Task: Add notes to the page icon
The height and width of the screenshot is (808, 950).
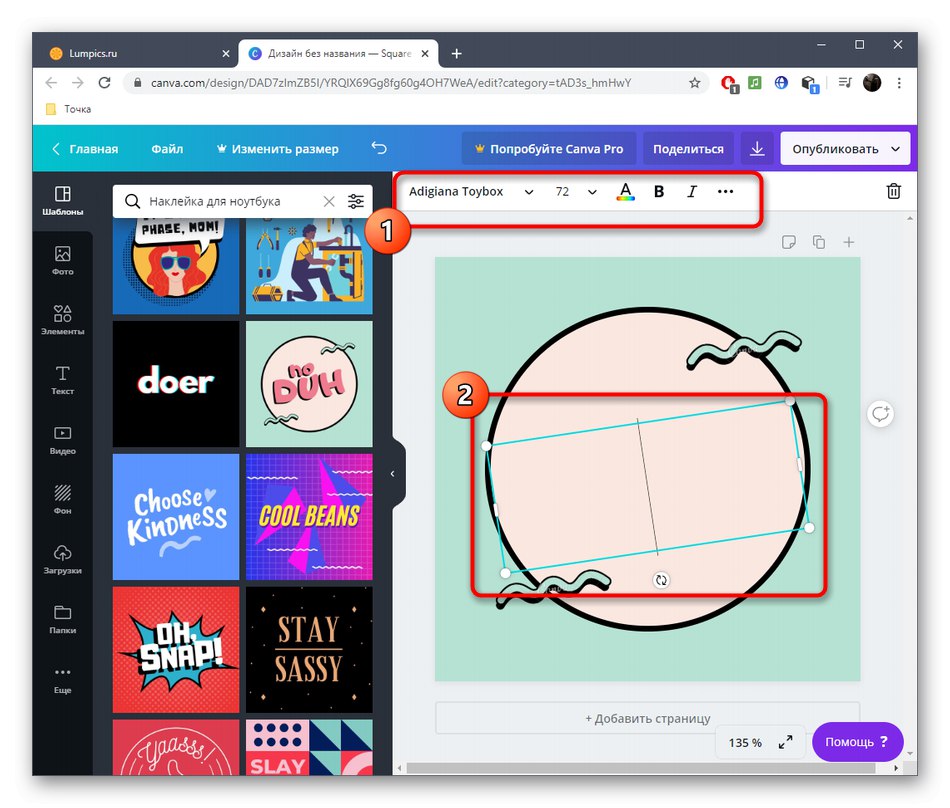Action: pyautogui.click(x=788, y=242)
